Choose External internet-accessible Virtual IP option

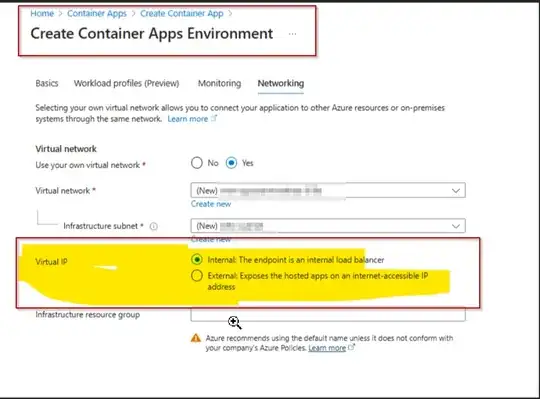click(x=197, y=275)
